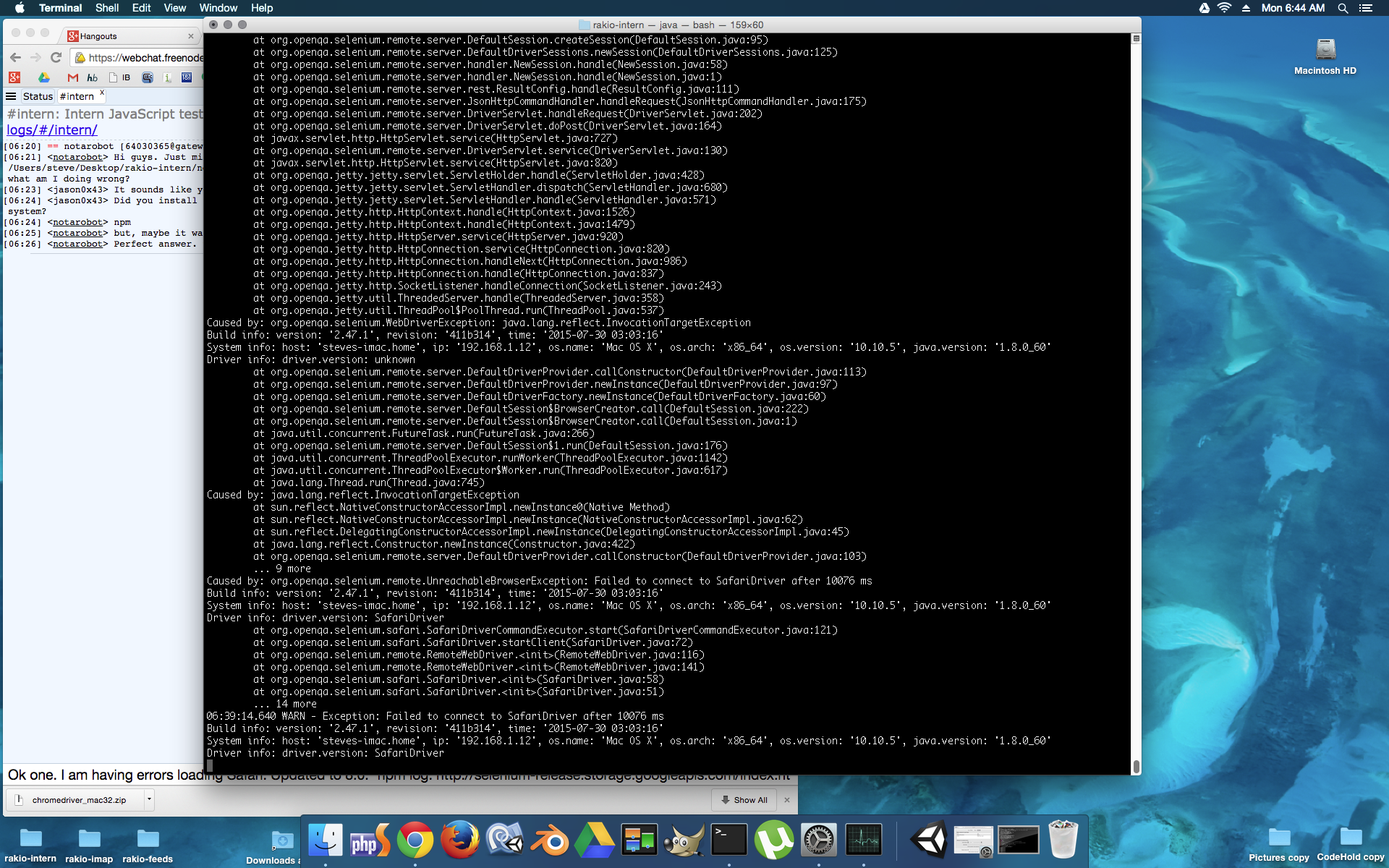Reload the webchat page in Chrome
This screenshot has height=868, width=1389.
pyautogui.click(x=56, y=57)
